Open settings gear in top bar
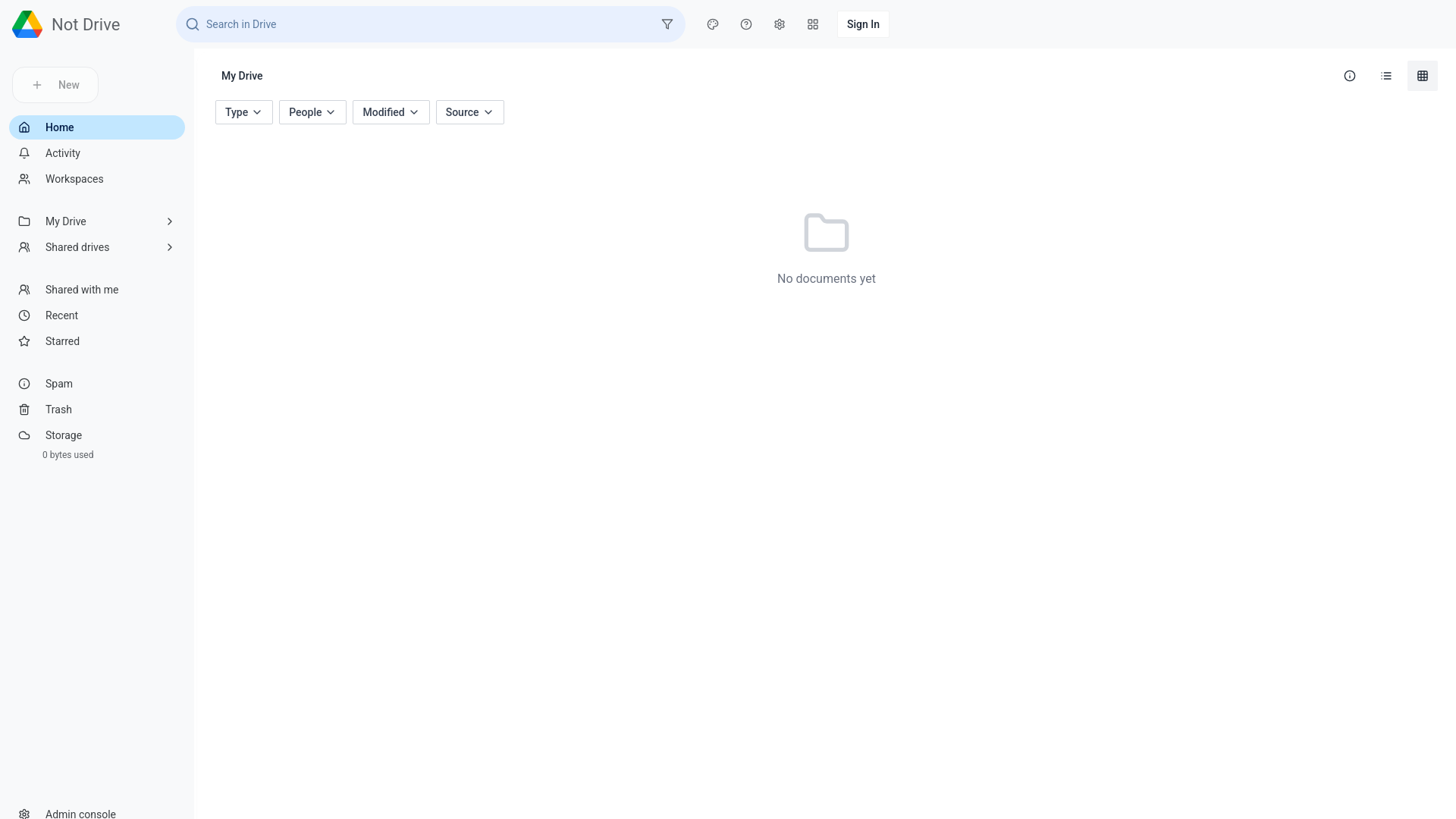 click(x=780, y=24)
